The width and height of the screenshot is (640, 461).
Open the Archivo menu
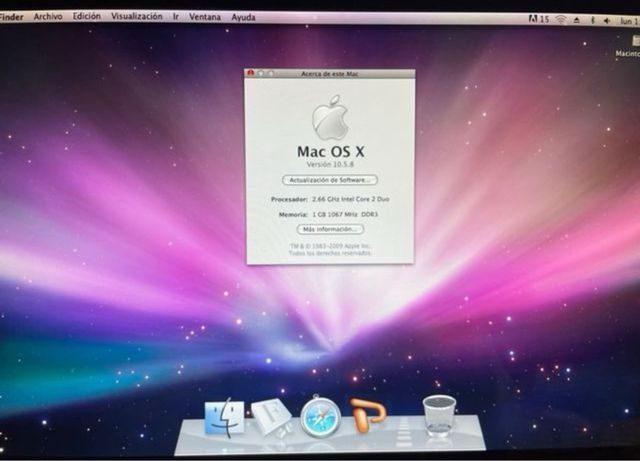click(x=48, y=16)
